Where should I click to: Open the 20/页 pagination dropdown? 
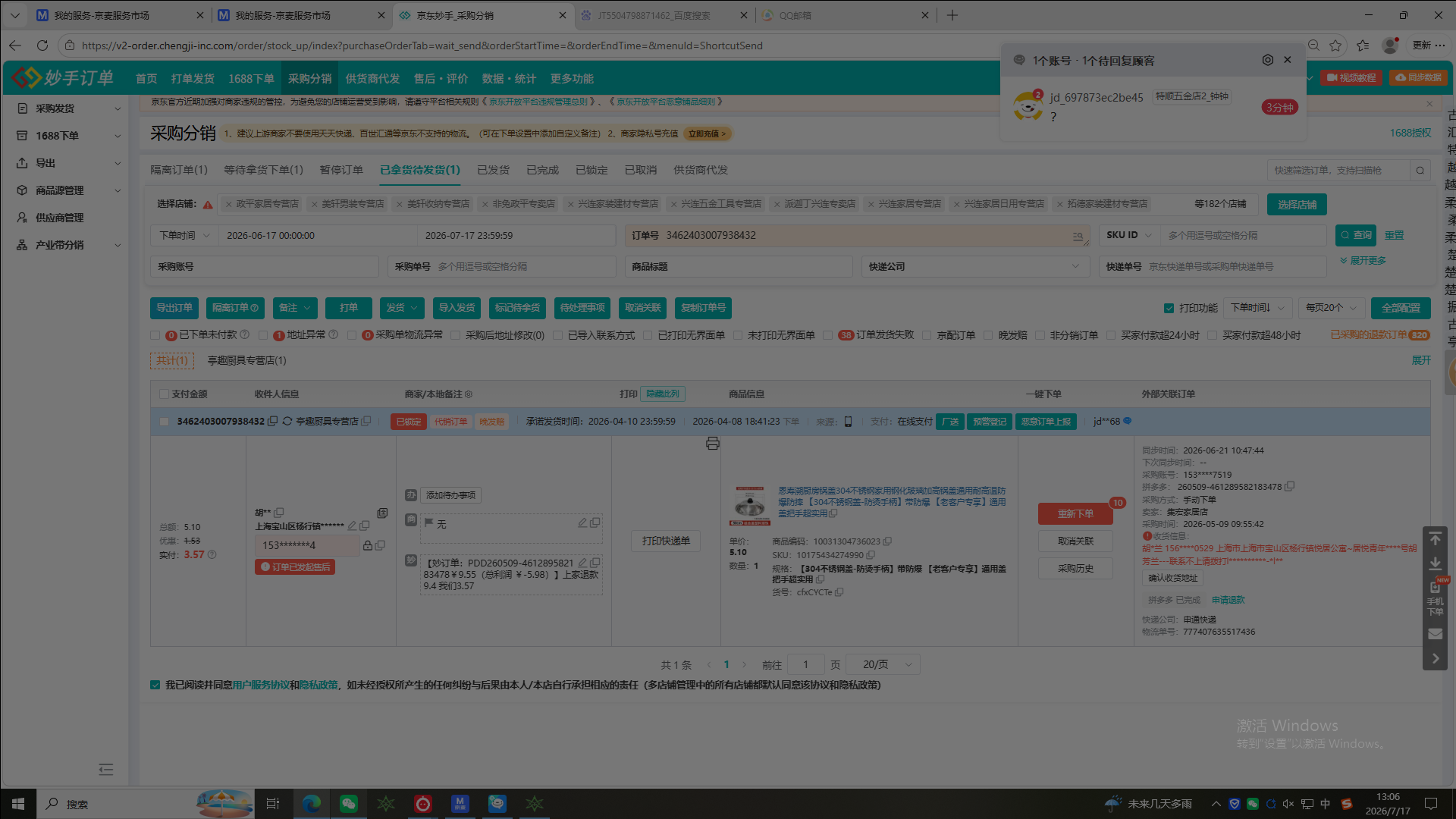click(x=883, y=665)
